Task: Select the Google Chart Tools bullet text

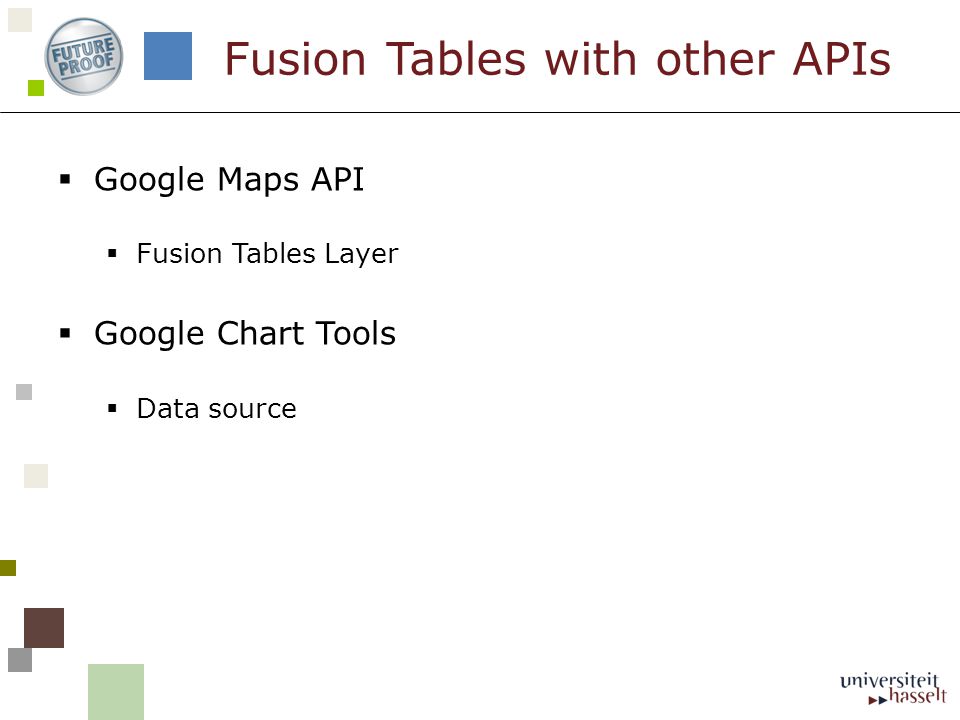Action: coord(245,334)
